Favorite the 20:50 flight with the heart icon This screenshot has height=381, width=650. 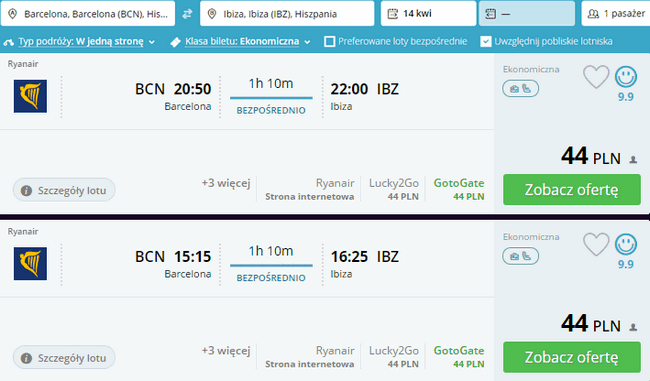[596, 77]
